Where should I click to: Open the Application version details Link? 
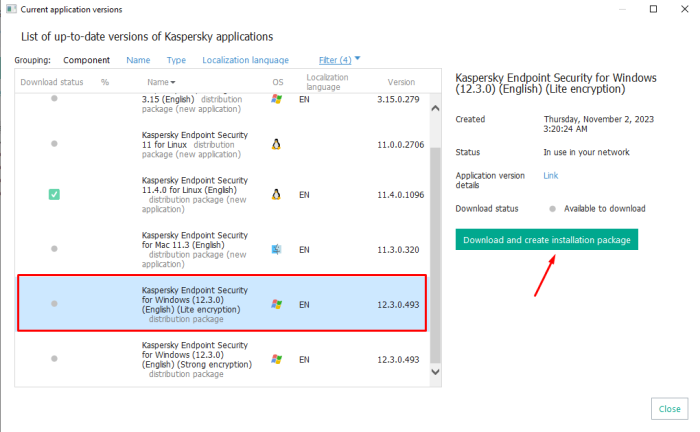click(550, 175)
